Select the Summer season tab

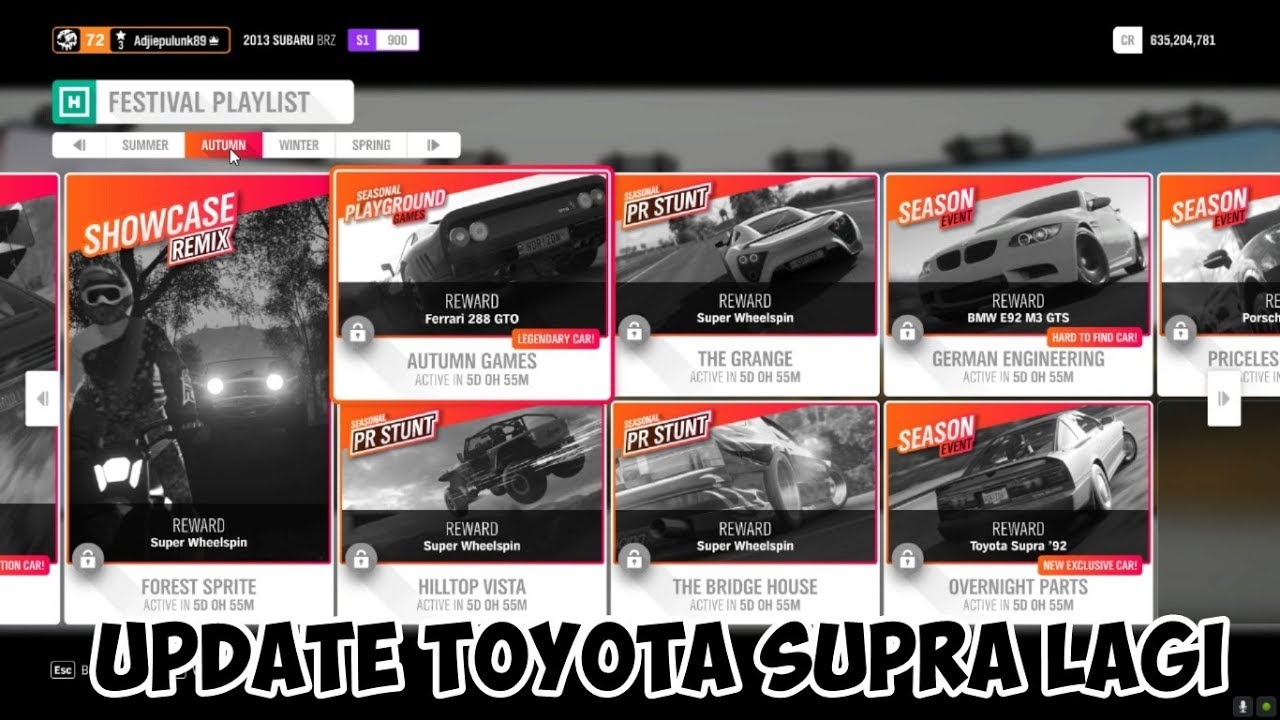[x=145, y=145]
